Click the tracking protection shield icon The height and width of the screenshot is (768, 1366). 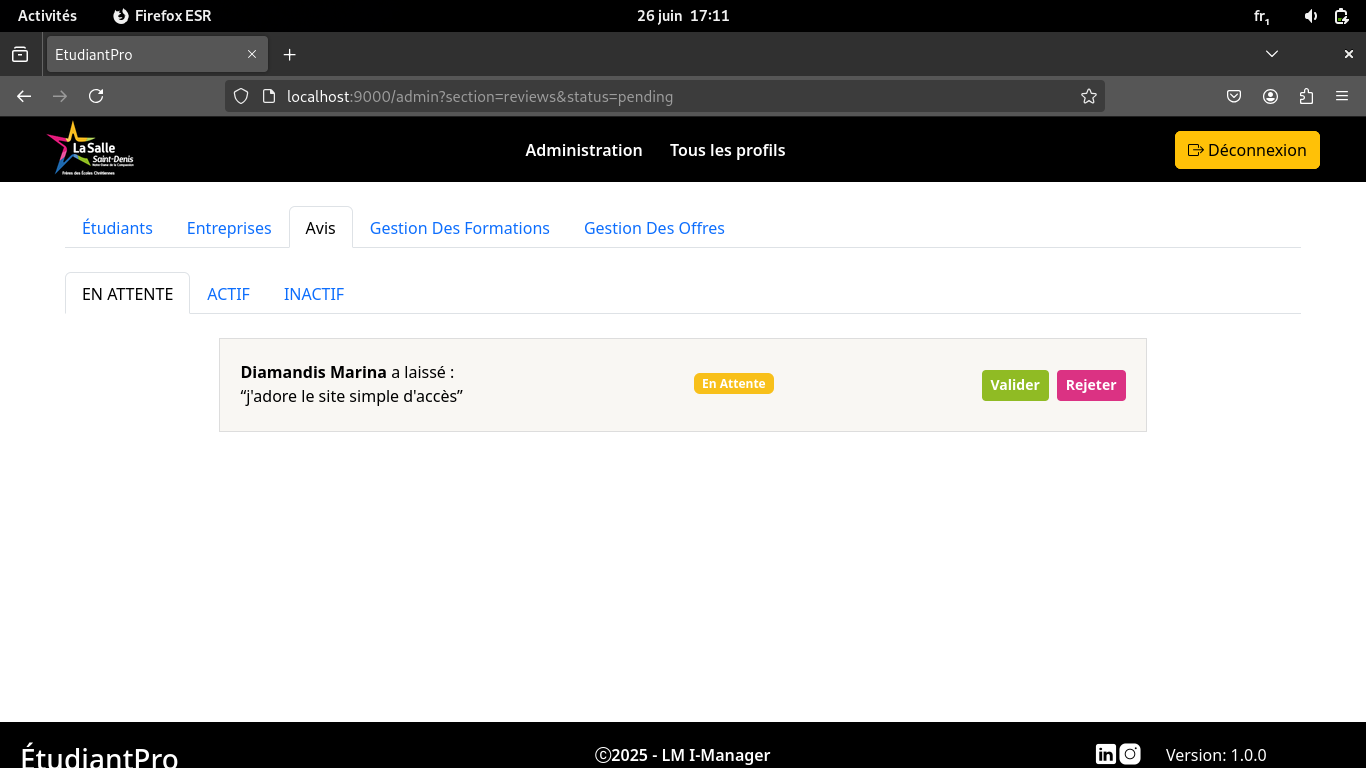tap(240, 97)
